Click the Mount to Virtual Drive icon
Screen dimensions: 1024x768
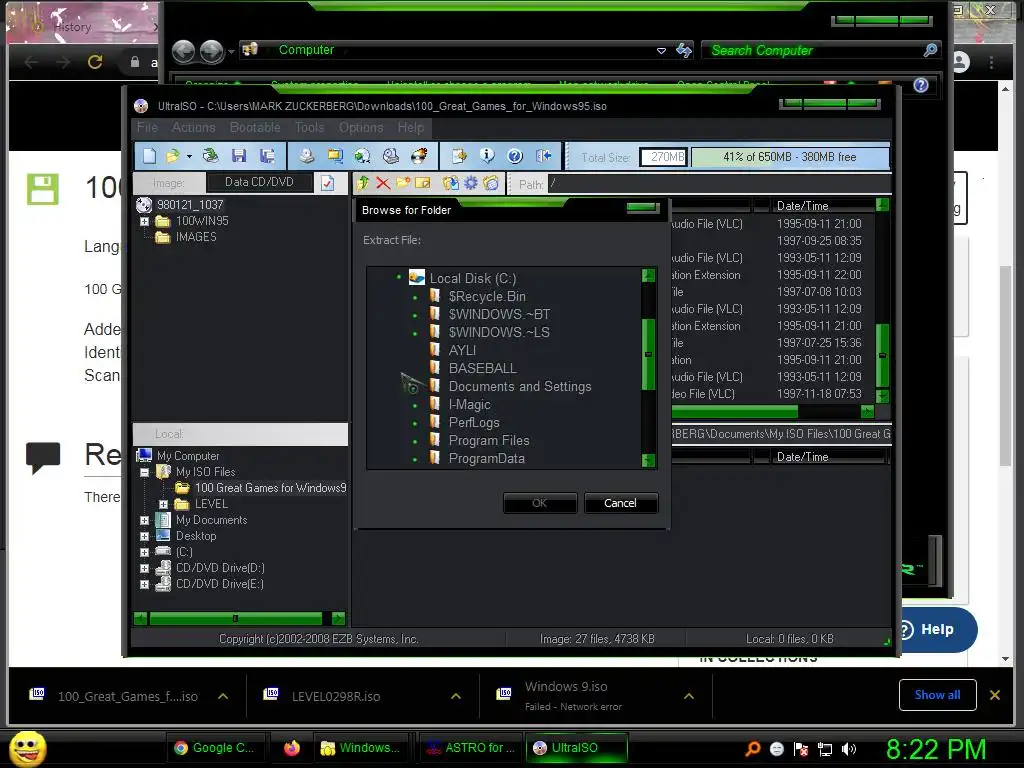coord(391,156)
